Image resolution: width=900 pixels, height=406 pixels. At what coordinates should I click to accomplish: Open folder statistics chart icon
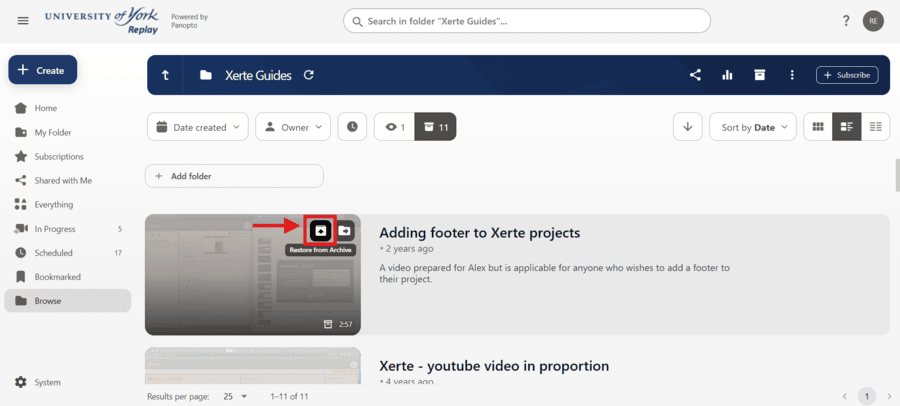[x=727, y=75]
